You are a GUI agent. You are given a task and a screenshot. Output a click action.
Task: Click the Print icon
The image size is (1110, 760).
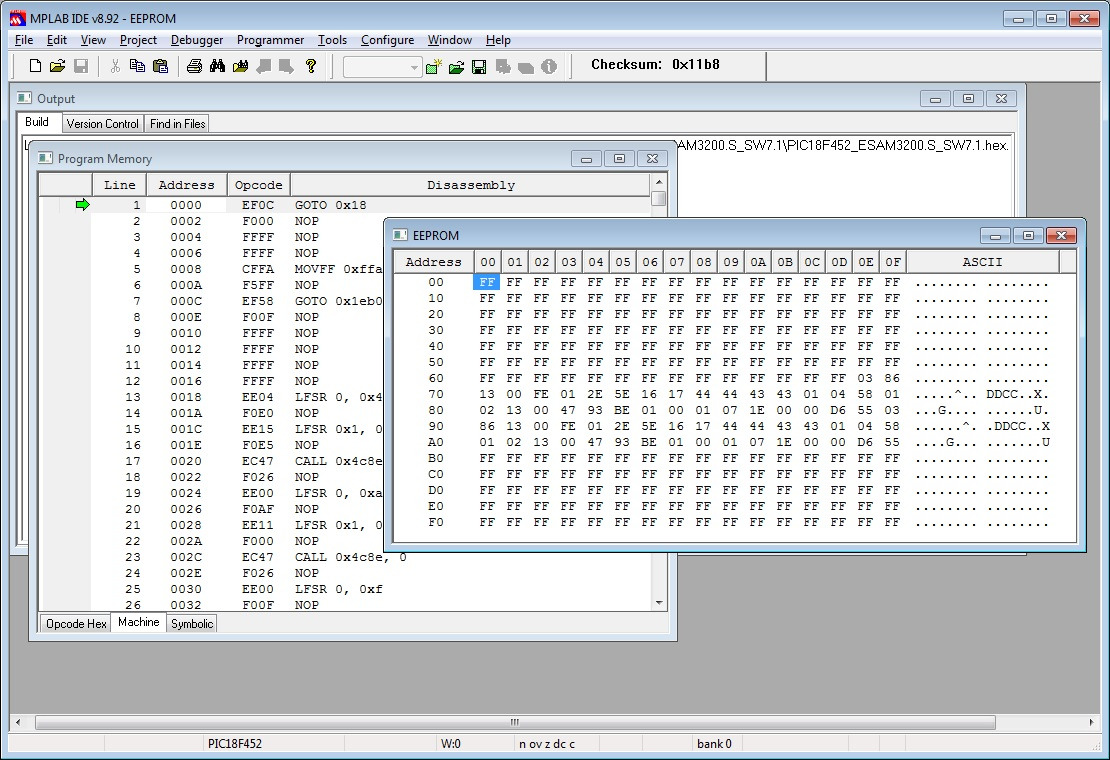click(x=194, y=66)
